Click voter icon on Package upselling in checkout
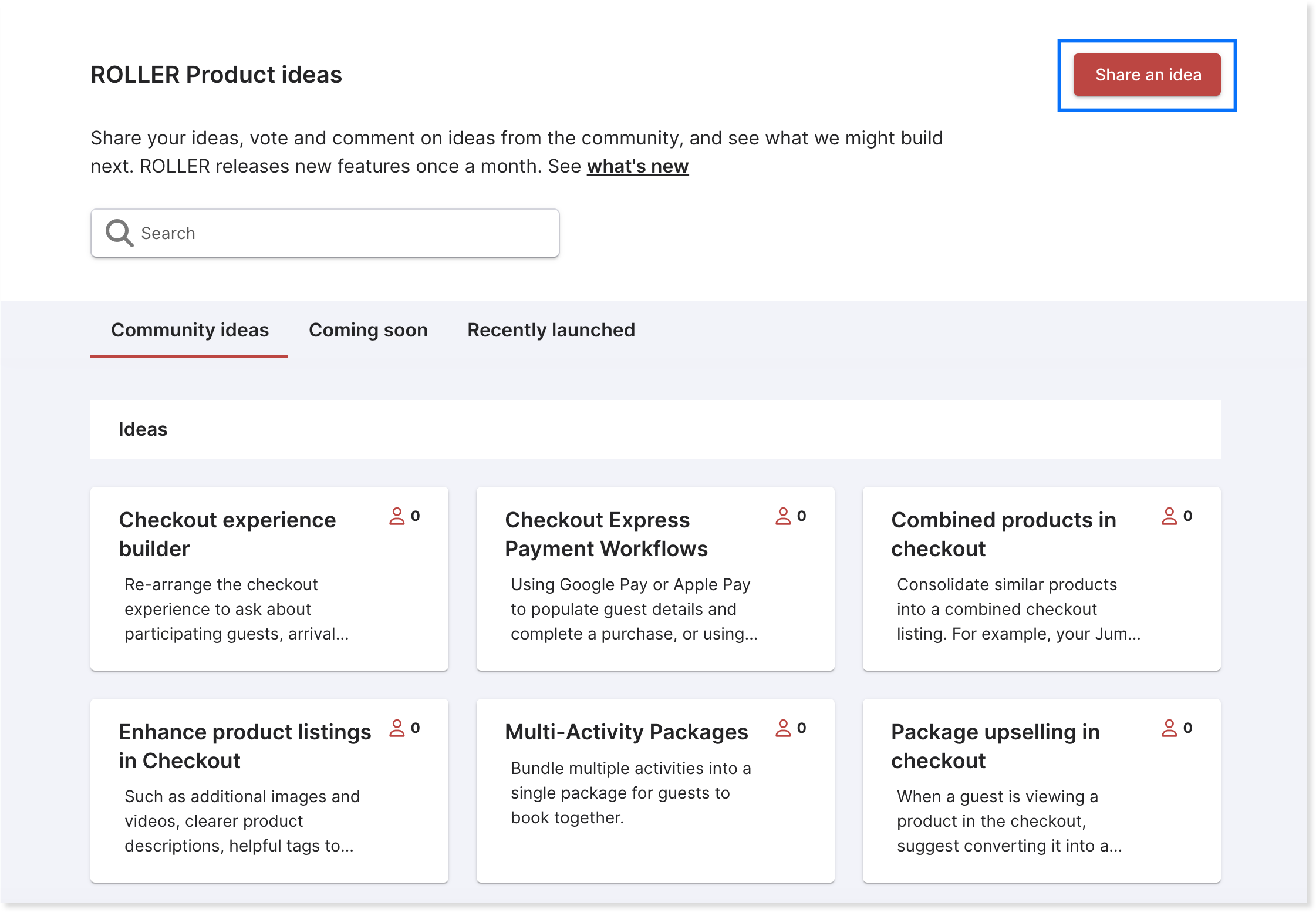The width and height of the screenshot is (1316, 912). [1170, 728]
